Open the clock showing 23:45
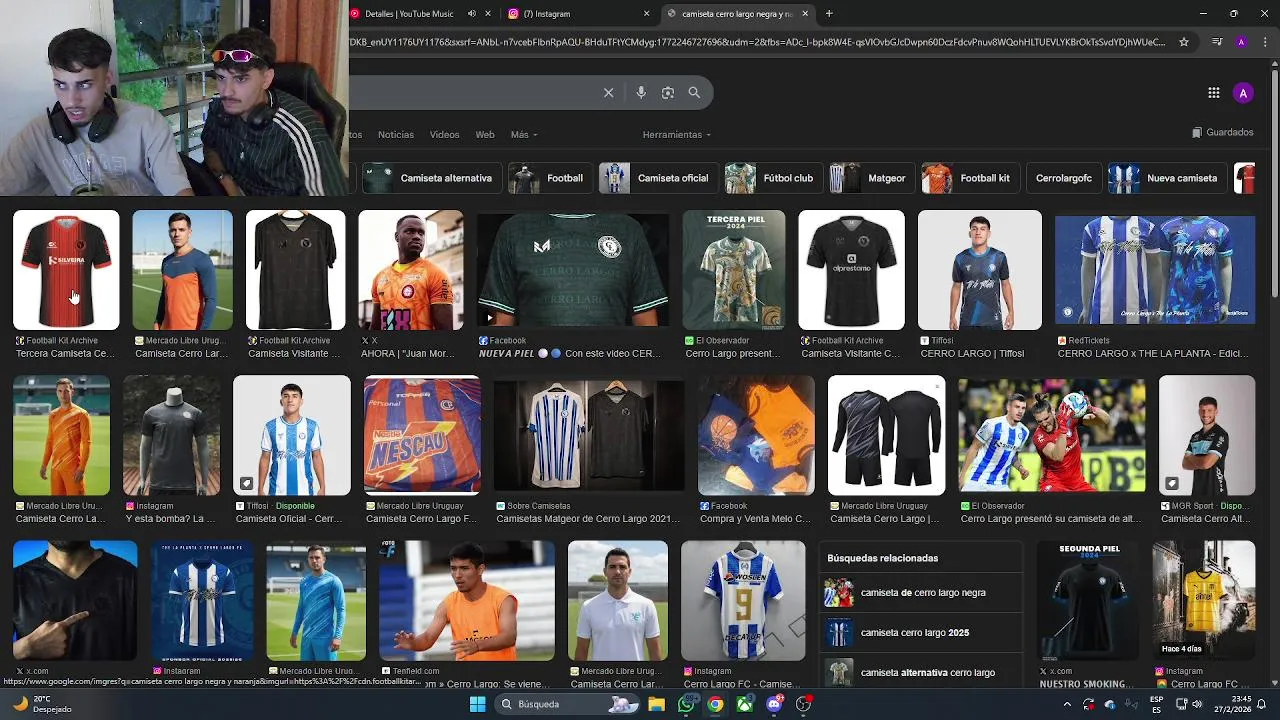Screen dimensions: 1280x720 point(1233,704)
